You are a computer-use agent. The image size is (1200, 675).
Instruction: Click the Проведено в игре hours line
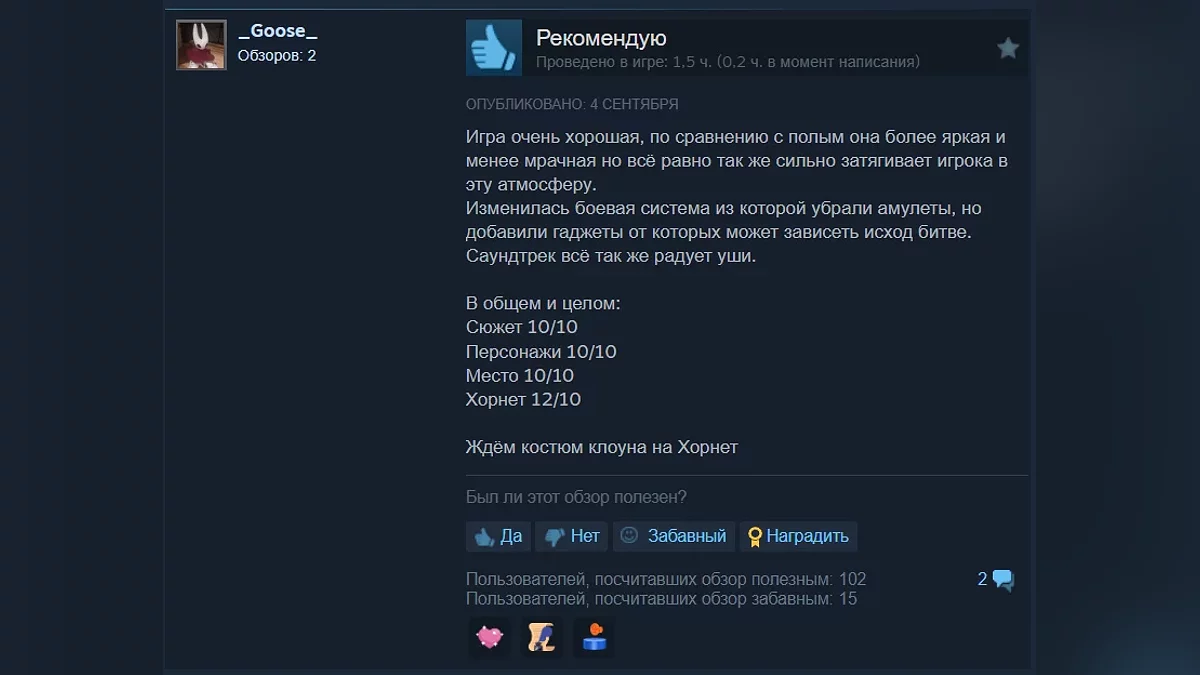728,62
